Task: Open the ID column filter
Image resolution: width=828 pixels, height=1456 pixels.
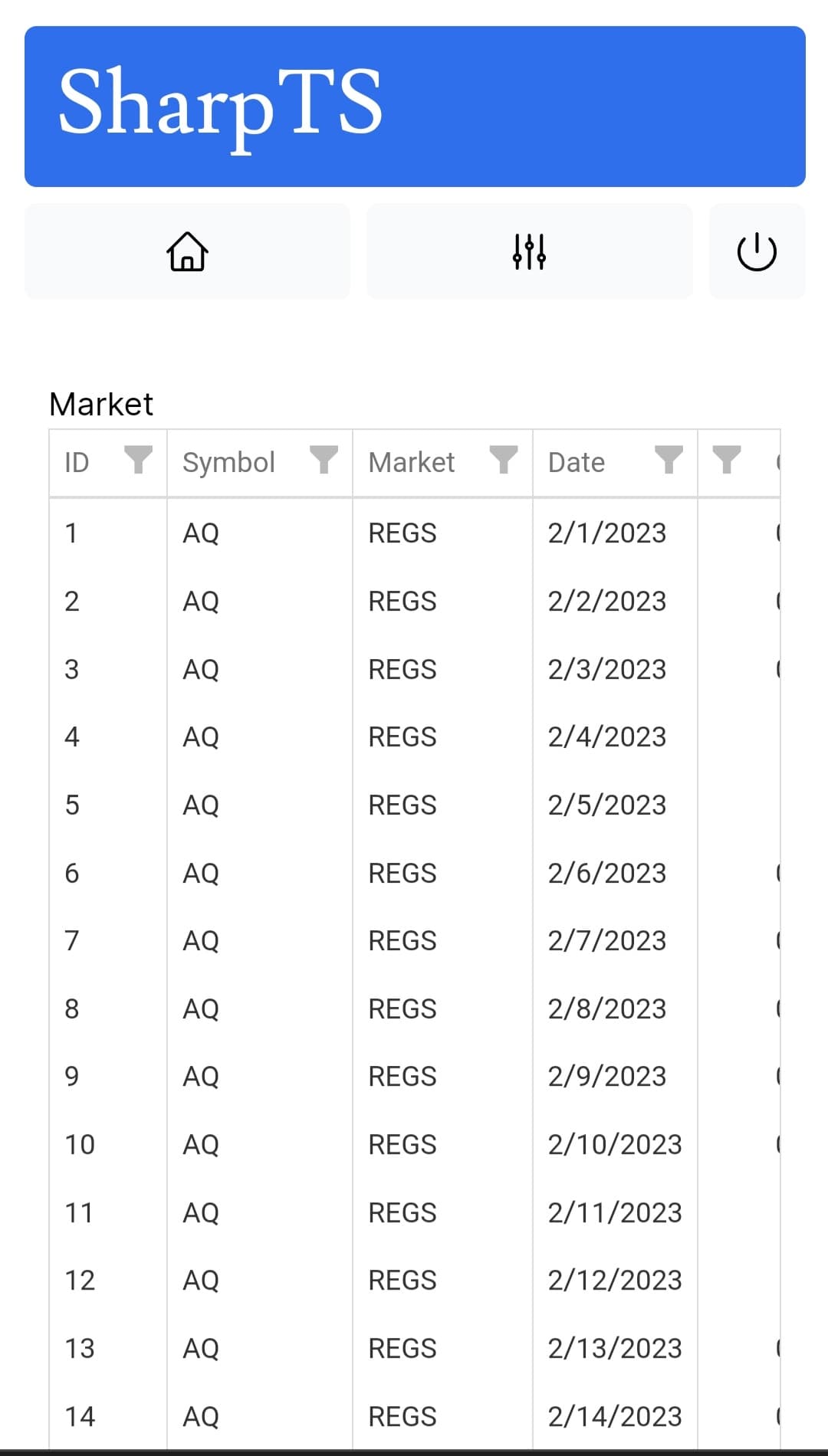Action: pyautogui.click(x=138, y=461)
